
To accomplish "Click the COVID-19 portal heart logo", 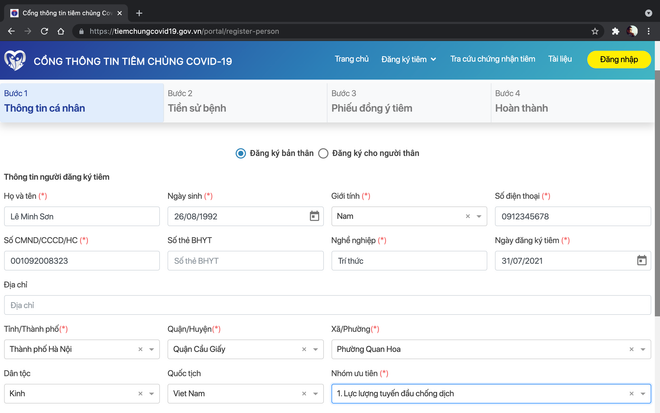I will 15,61.
